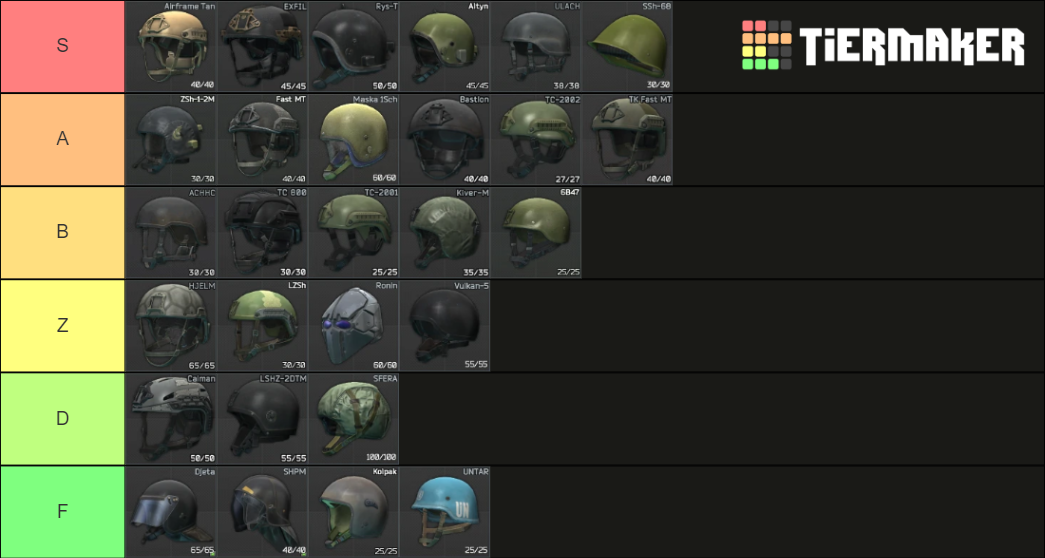Click the red S tier label

[62, 46]
